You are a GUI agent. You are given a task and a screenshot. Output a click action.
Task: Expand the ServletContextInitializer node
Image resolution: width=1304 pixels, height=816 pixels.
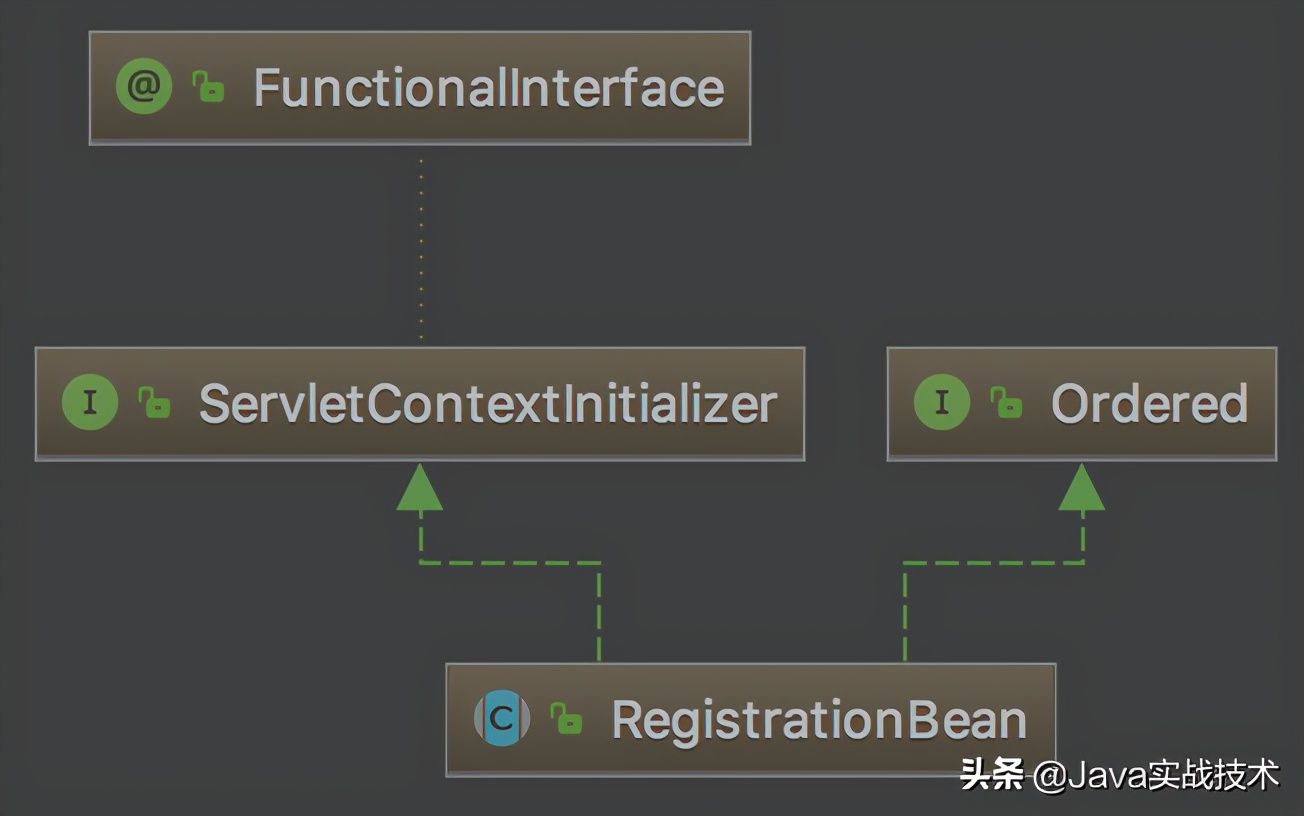[420, 403]
